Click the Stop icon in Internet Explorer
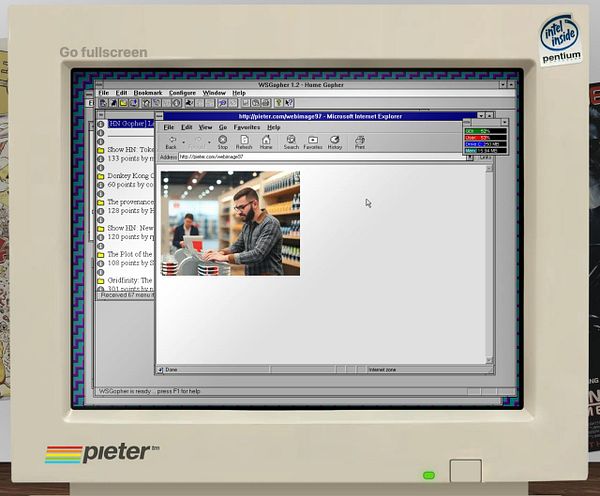 point(222,142)
